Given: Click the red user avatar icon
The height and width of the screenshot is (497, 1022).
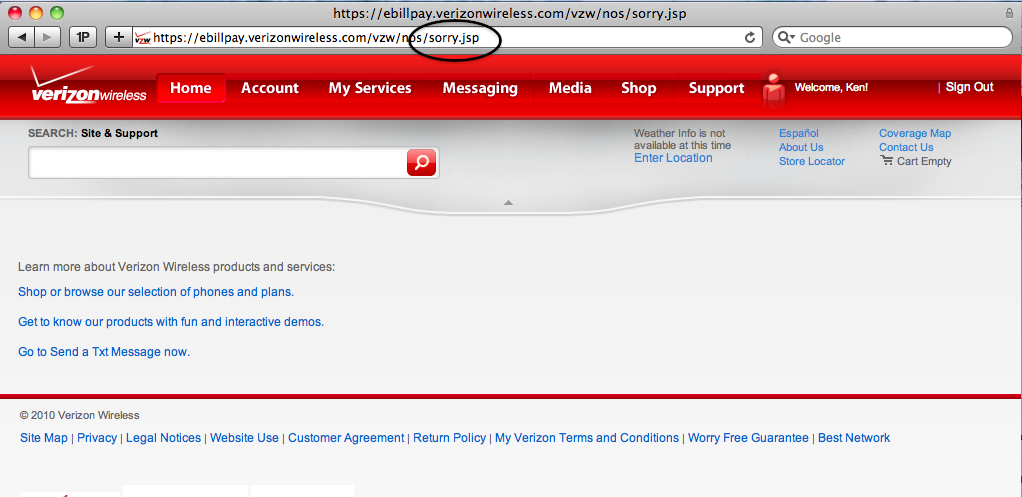Looking at the screenshot, I should click(x=774, y=89).
